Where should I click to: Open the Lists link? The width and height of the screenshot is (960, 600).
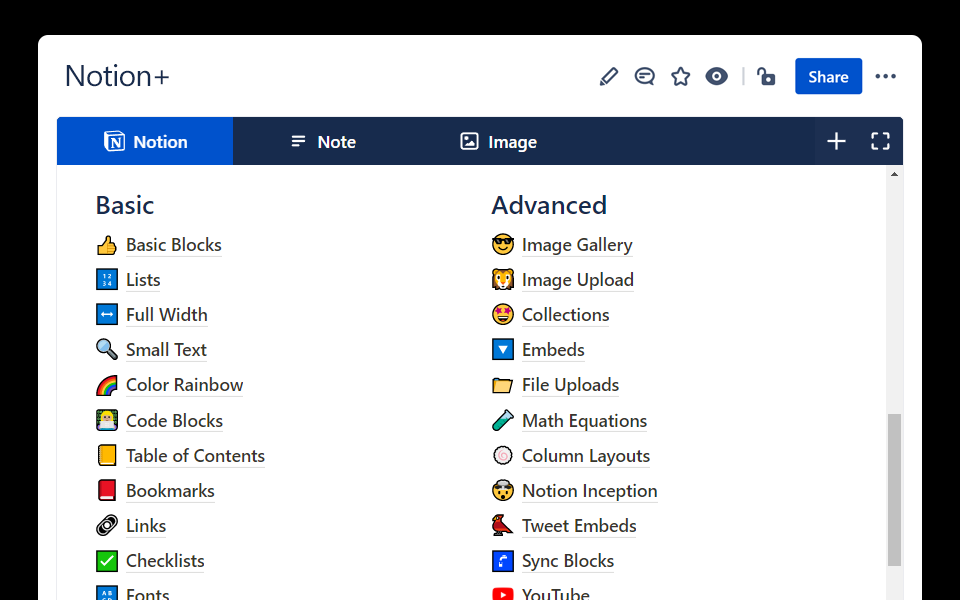point(143,280)
